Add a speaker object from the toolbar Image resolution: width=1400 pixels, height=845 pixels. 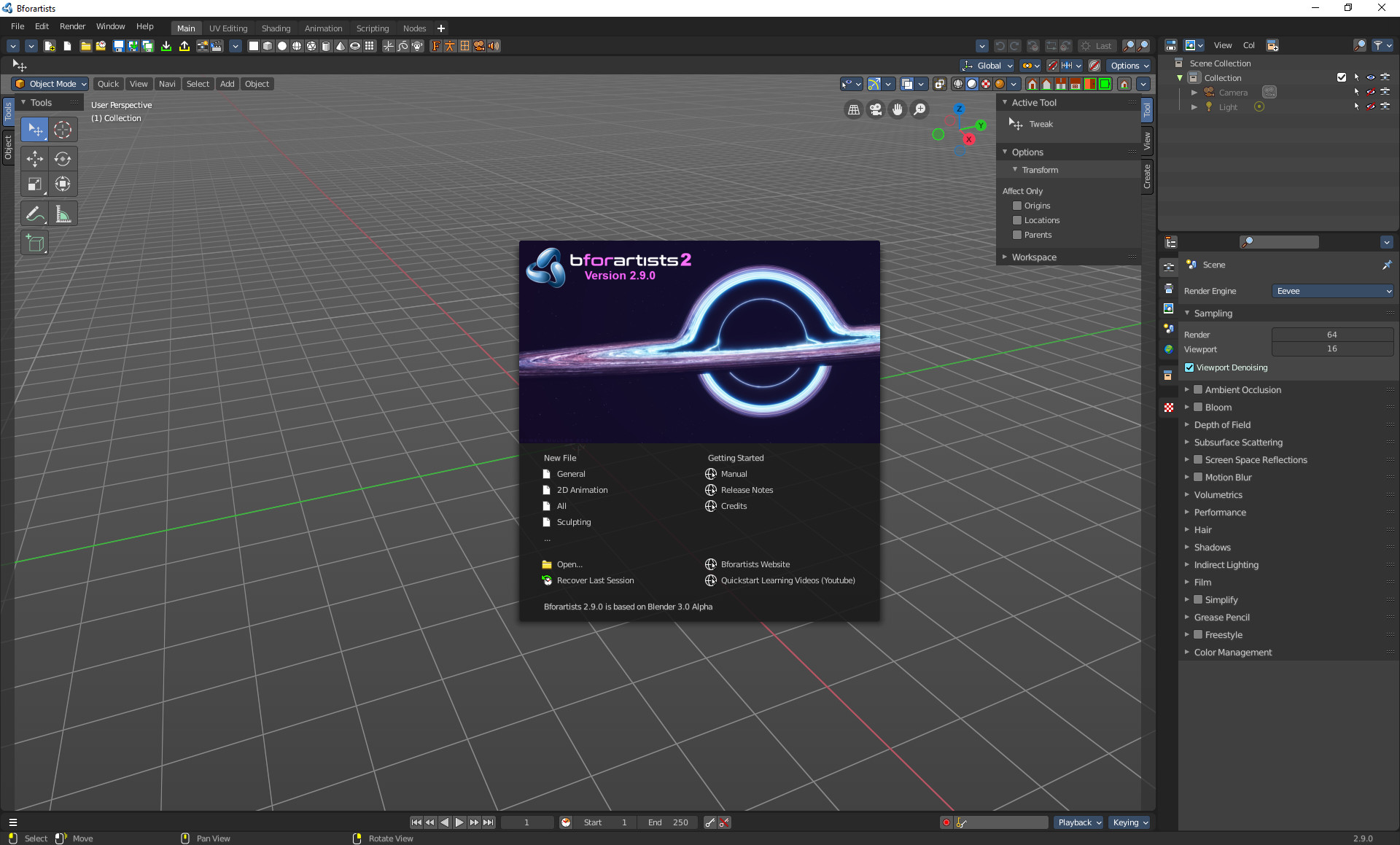[494, 45]
